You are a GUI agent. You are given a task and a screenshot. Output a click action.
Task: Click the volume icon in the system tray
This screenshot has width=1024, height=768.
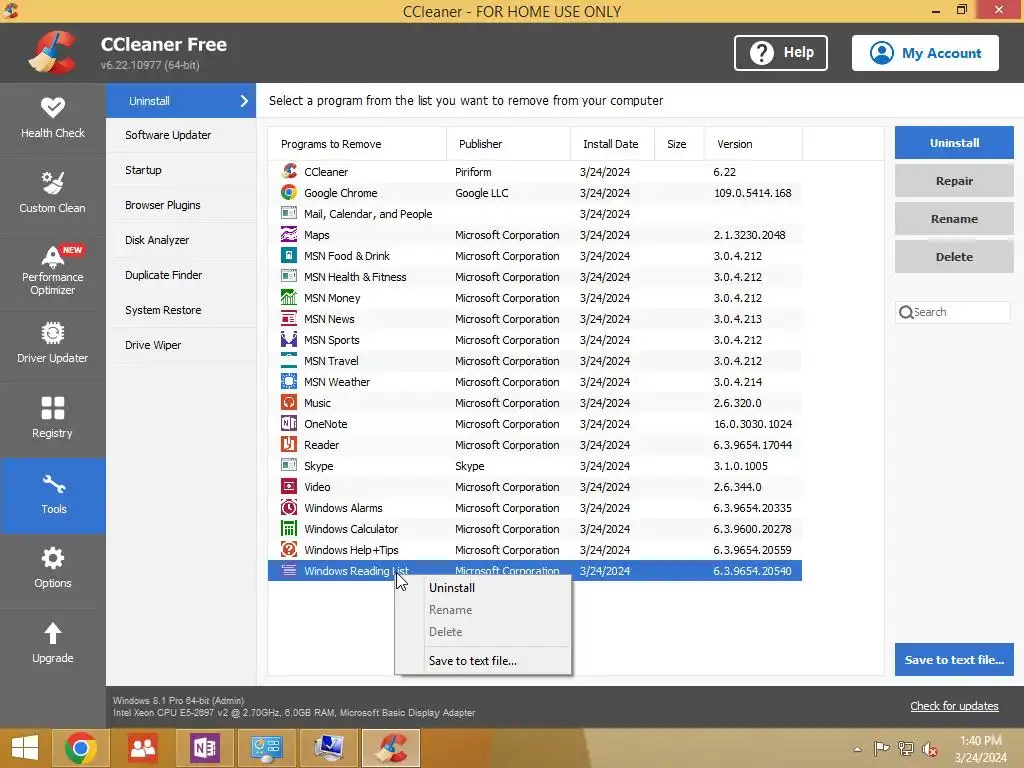coord(930,749)
